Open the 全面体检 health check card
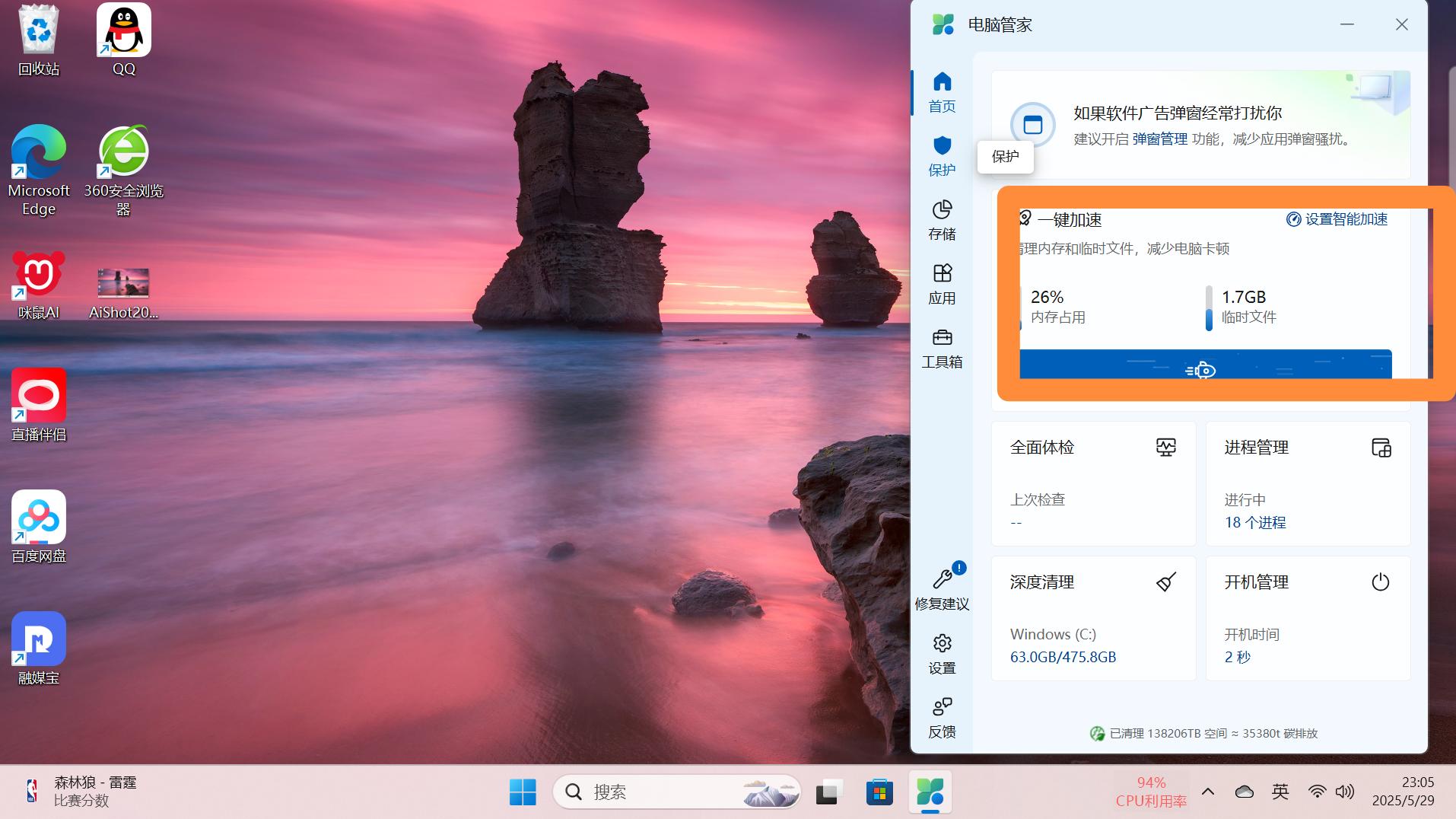Image resolution: width=1456 pixels, height=819 pixels. [1093, 483]
